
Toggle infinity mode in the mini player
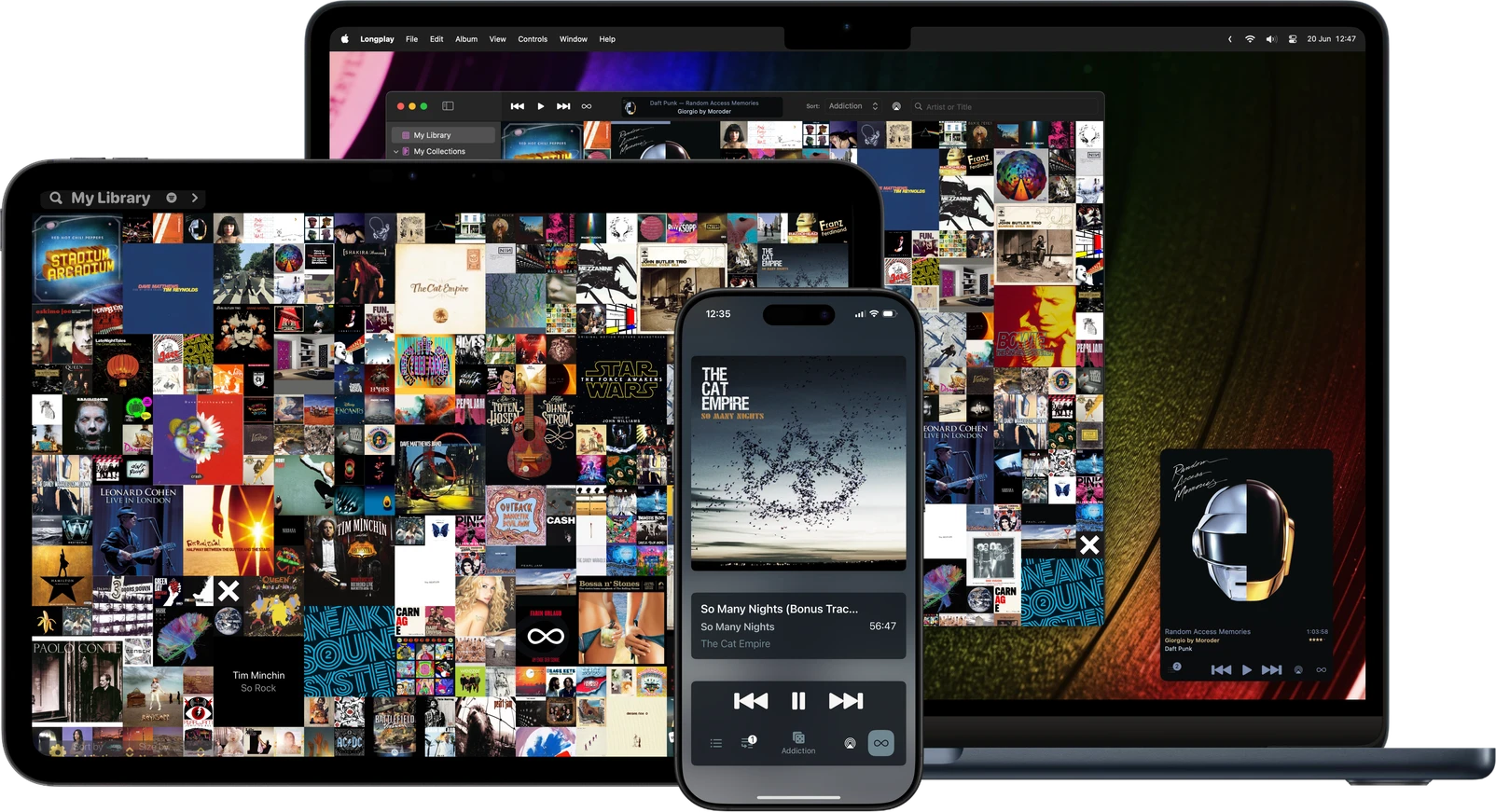1321,669
